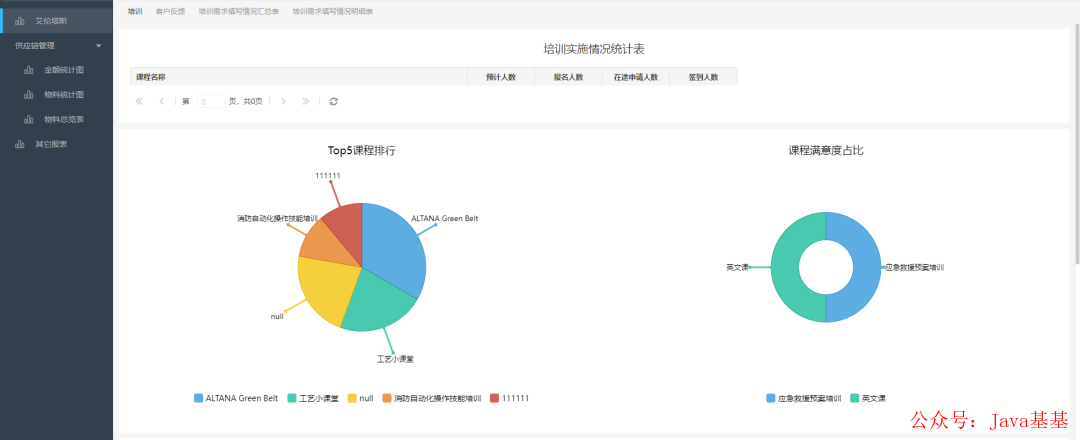Go to the next page of the table
This screenshot has height=440, width=1080.
[283, 101]
